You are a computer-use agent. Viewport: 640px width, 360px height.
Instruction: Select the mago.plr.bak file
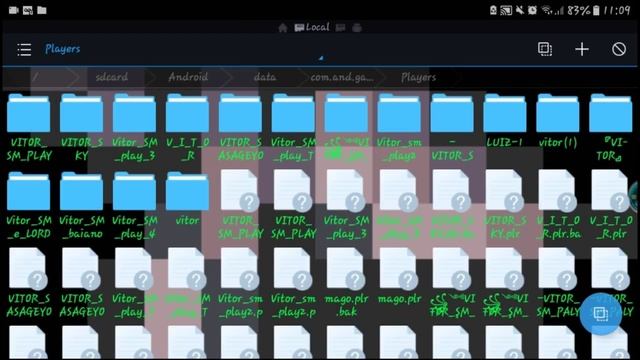pos(346,283)
